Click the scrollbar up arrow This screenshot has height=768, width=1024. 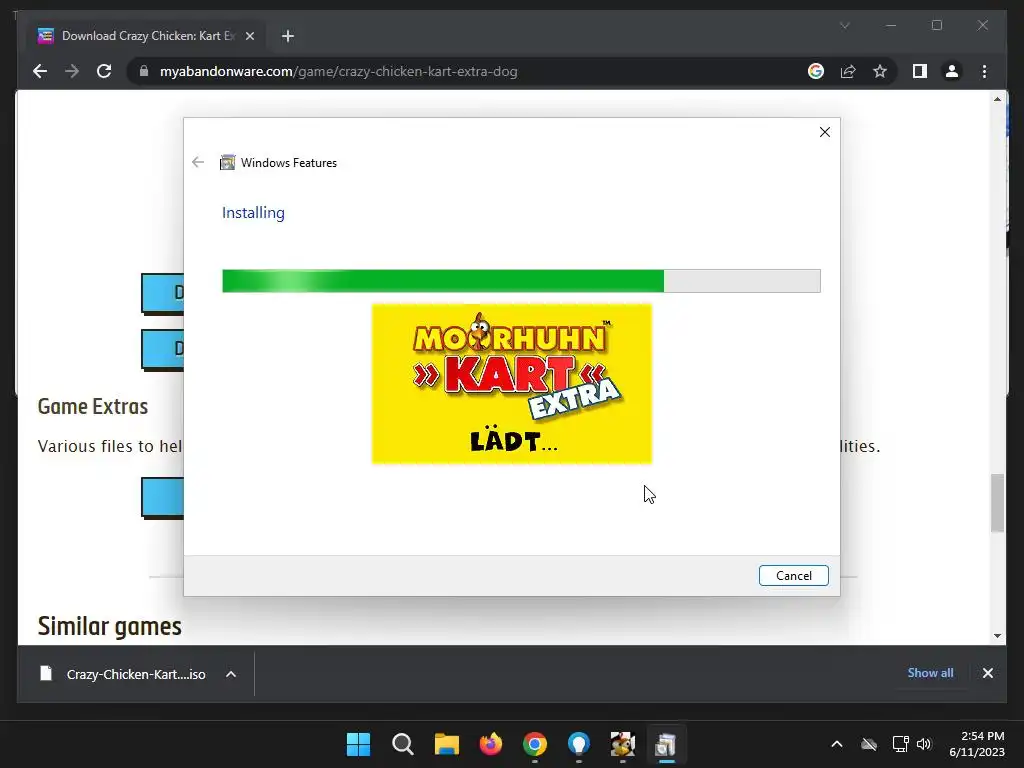[997, 99]
